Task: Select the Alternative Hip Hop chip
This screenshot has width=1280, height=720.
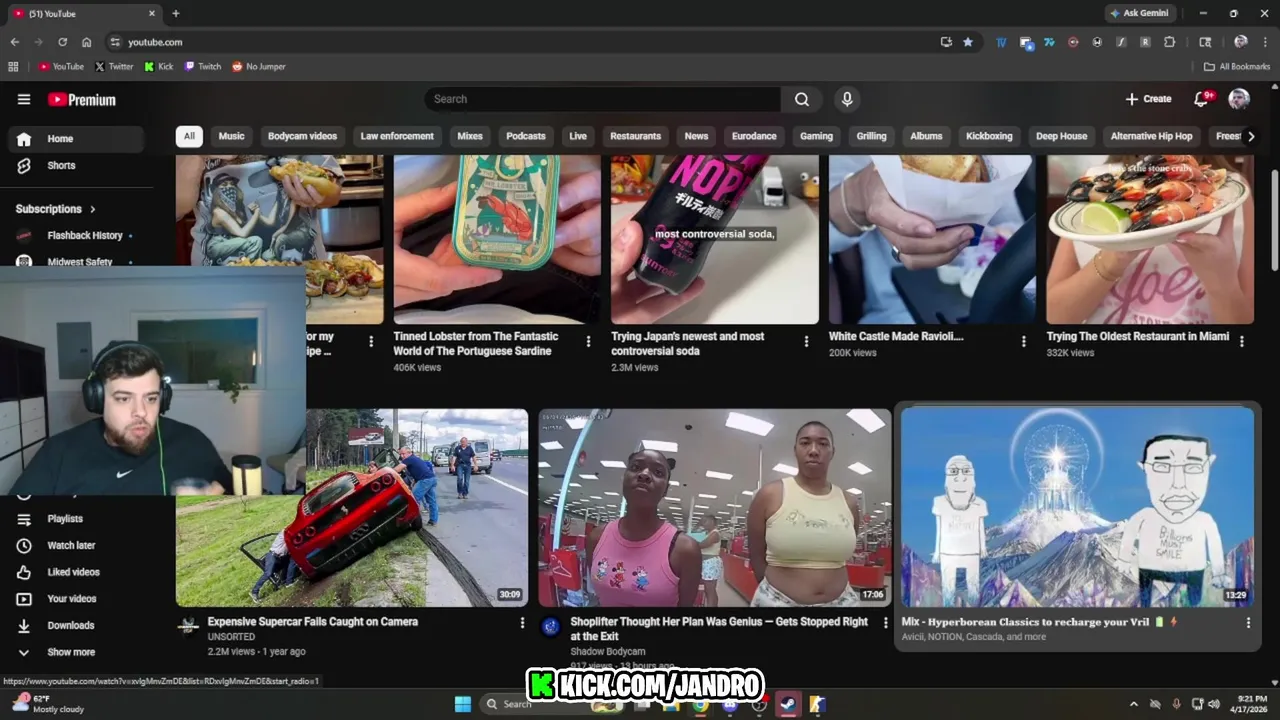Action: point(1151,136)
